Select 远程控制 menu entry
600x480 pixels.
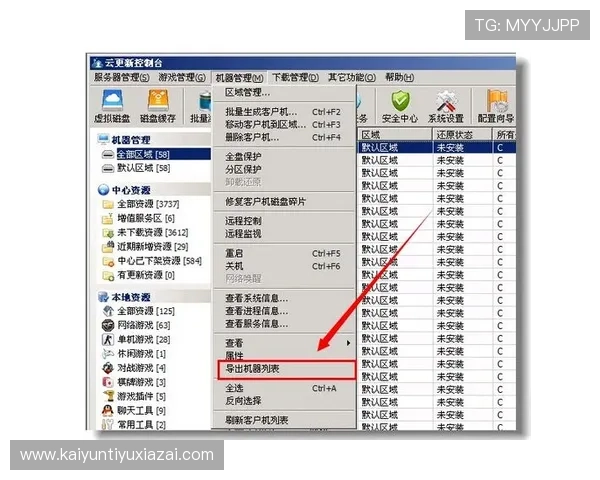284,221
